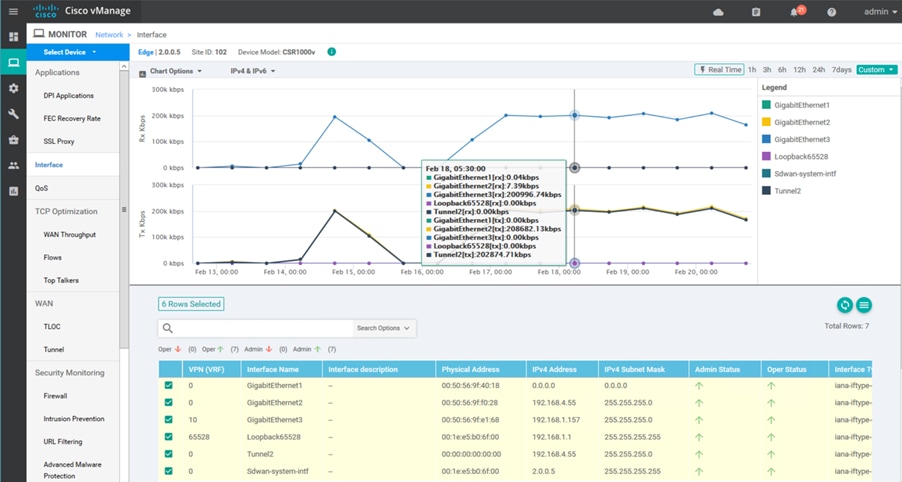Open WAN Throughput menu item
This screenshot has width=902, height=482.
click(70, 235)
